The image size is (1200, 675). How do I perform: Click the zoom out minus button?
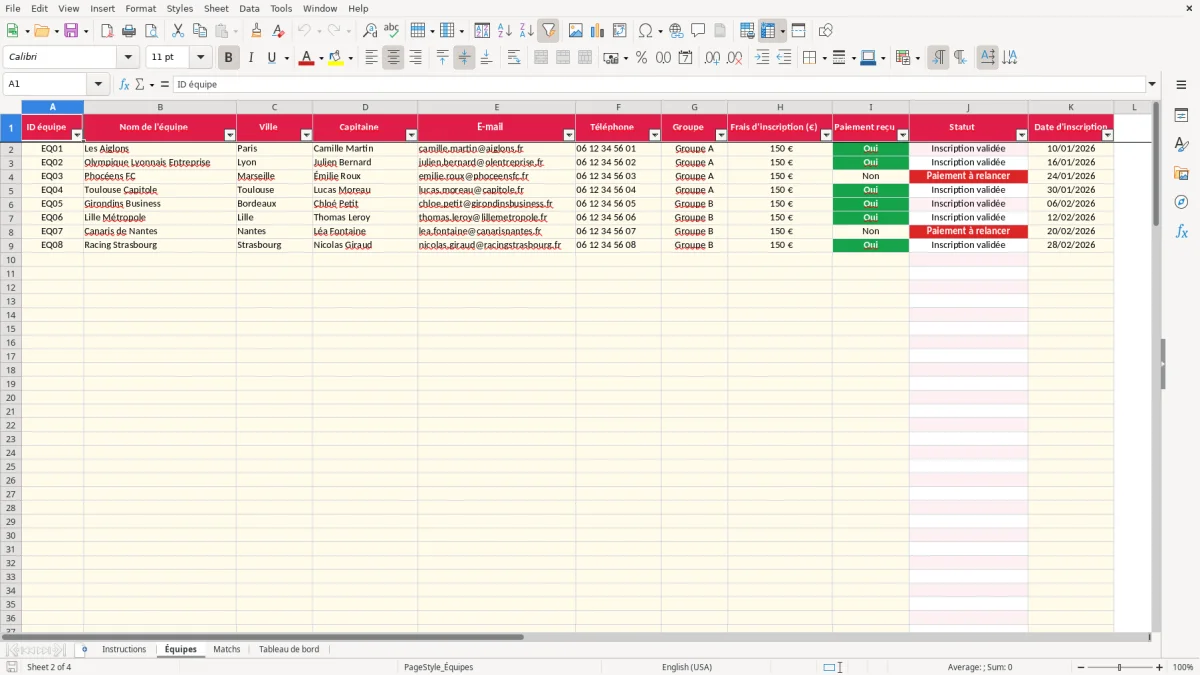pyautogui.click(x=1079, y=667)
